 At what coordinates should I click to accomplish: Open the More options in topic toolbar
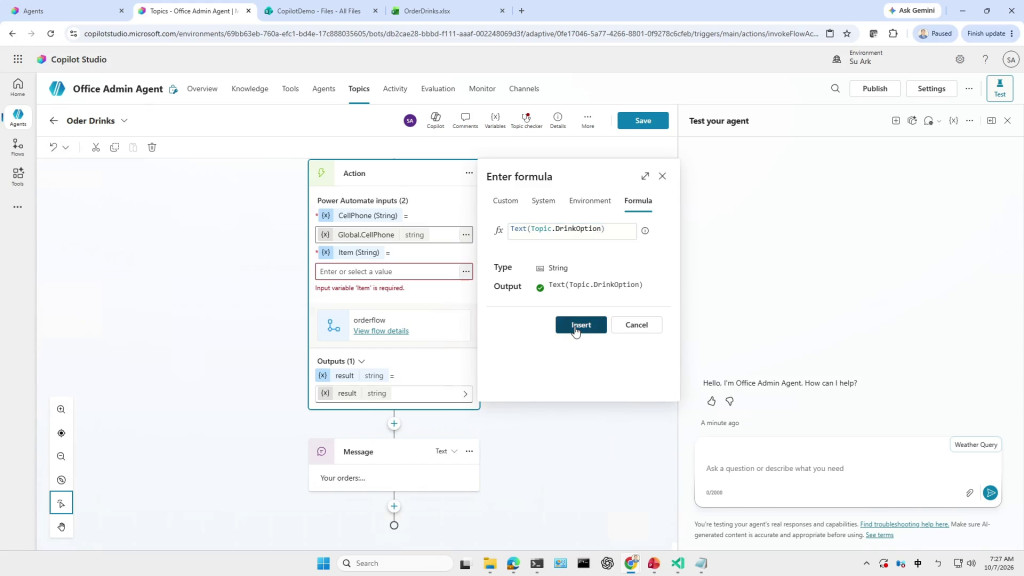588,120
